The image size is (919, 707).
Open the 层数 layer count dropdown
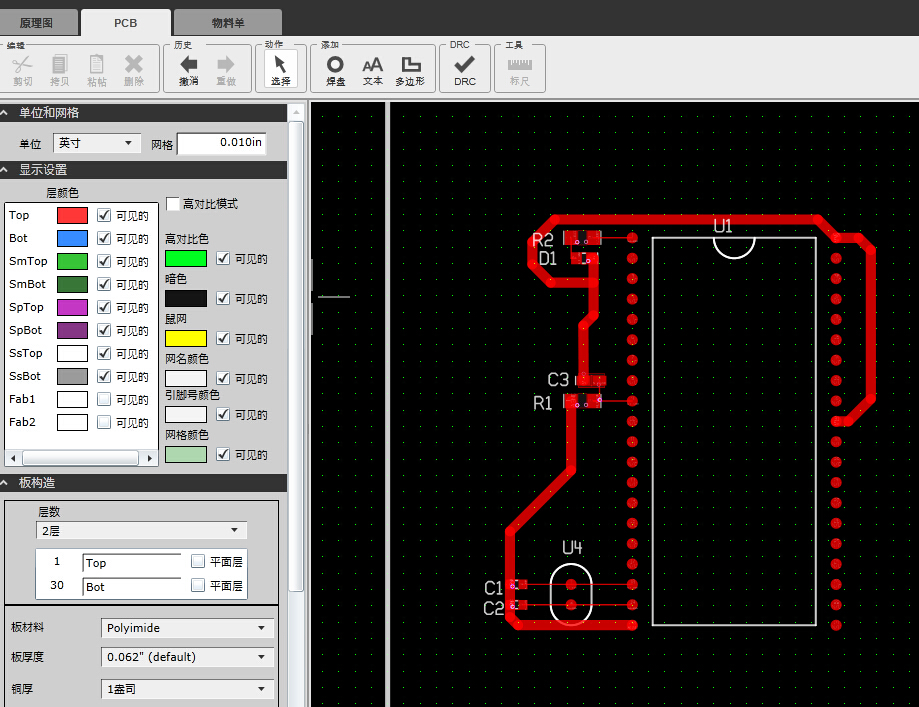pos(141,531)
